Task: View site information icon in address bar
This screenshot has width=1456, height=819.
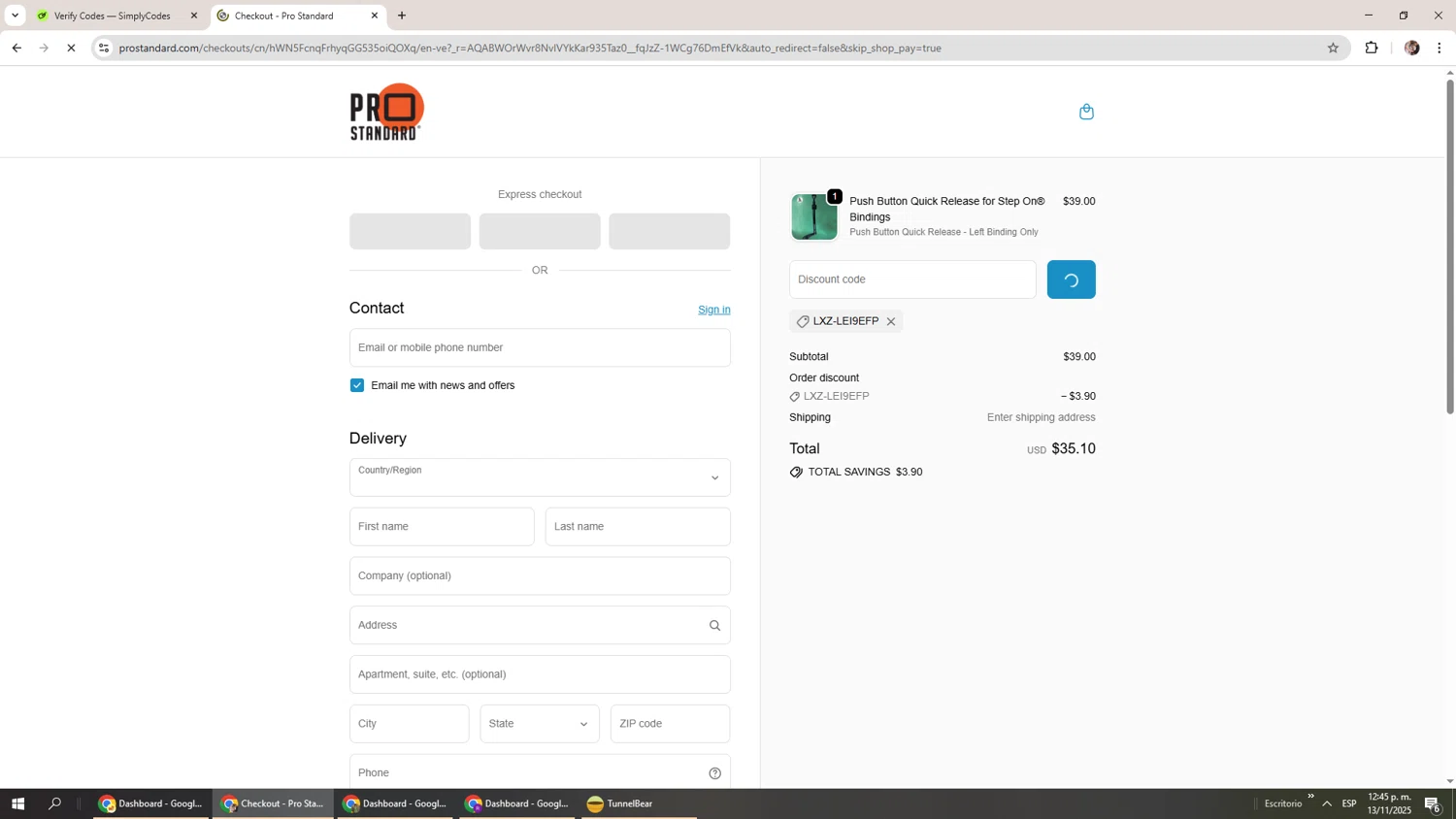Action: pyautogui.click(x=104, y=48)
